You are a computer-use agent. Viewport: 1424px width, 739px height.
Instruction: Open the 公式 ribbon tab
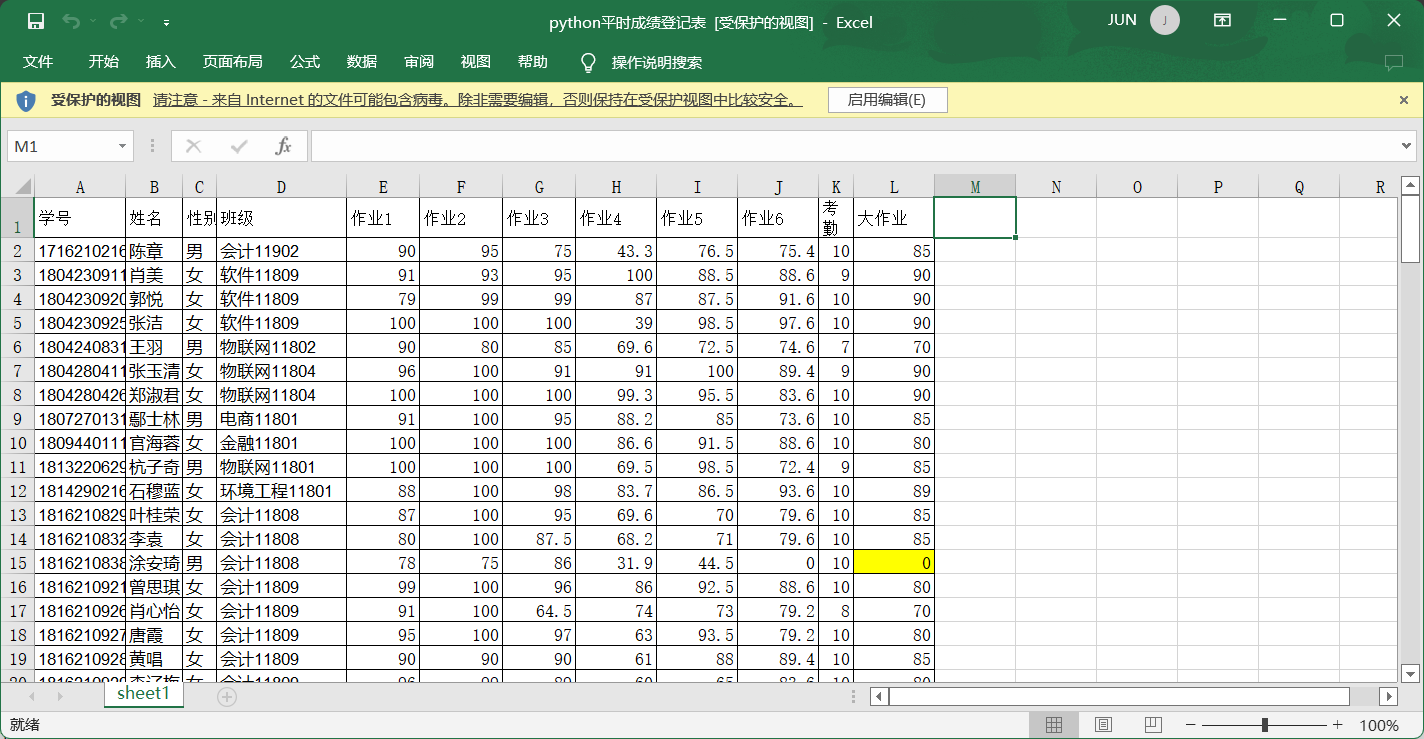click(304, 62)
